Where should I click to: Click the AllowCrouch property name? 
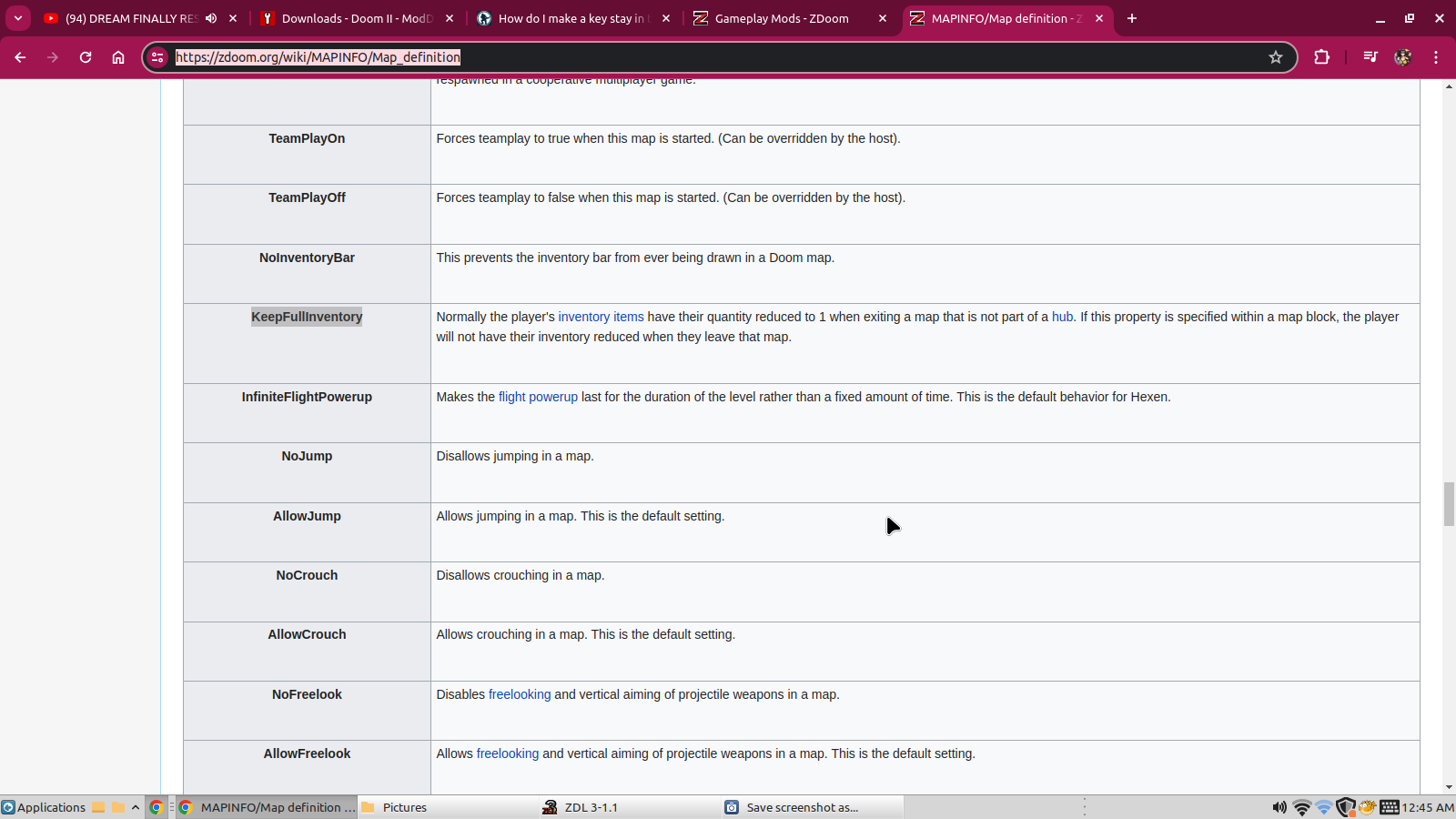307,634
